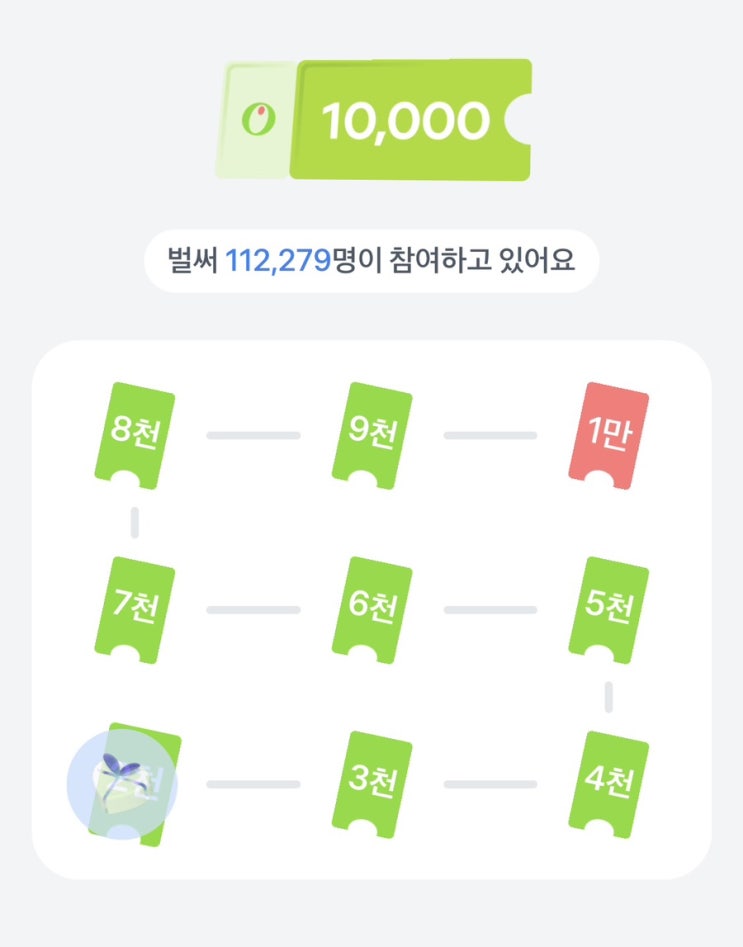Click the logo stub on the 10,000 coupon
Image resolution: width=743 pixels, height=947 pixels.
(256, 120)
